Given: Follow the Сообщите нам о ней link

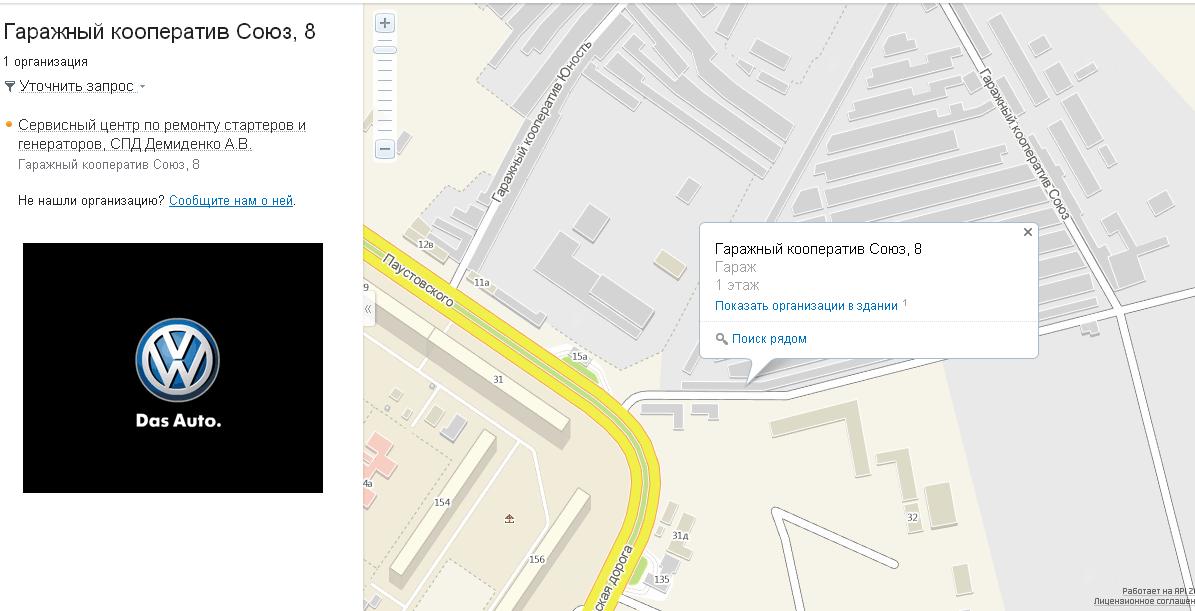Looking at the screenshot, I should 231,201.
